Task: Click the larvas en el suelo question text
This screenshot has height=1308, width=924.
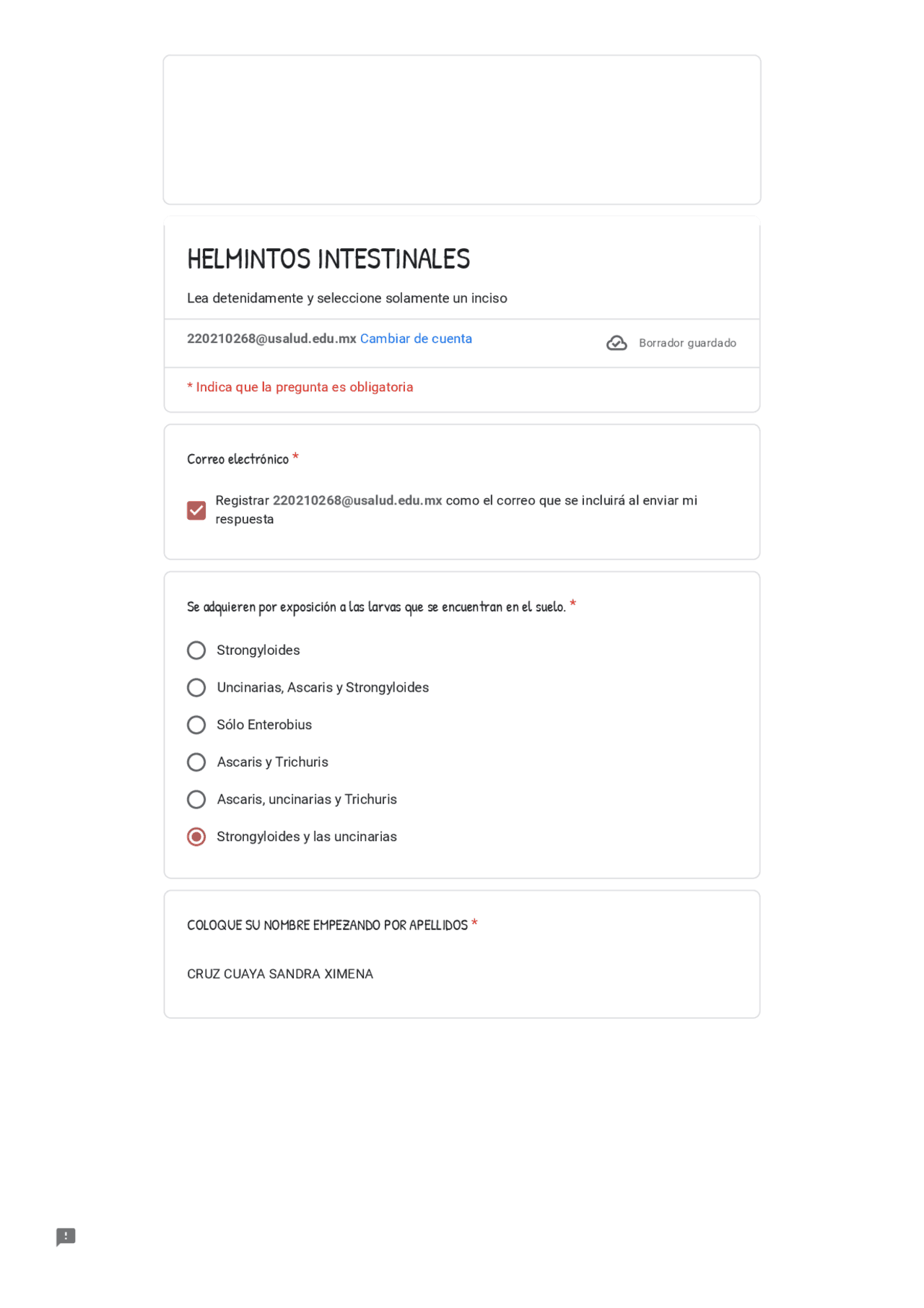Action: 376,607
